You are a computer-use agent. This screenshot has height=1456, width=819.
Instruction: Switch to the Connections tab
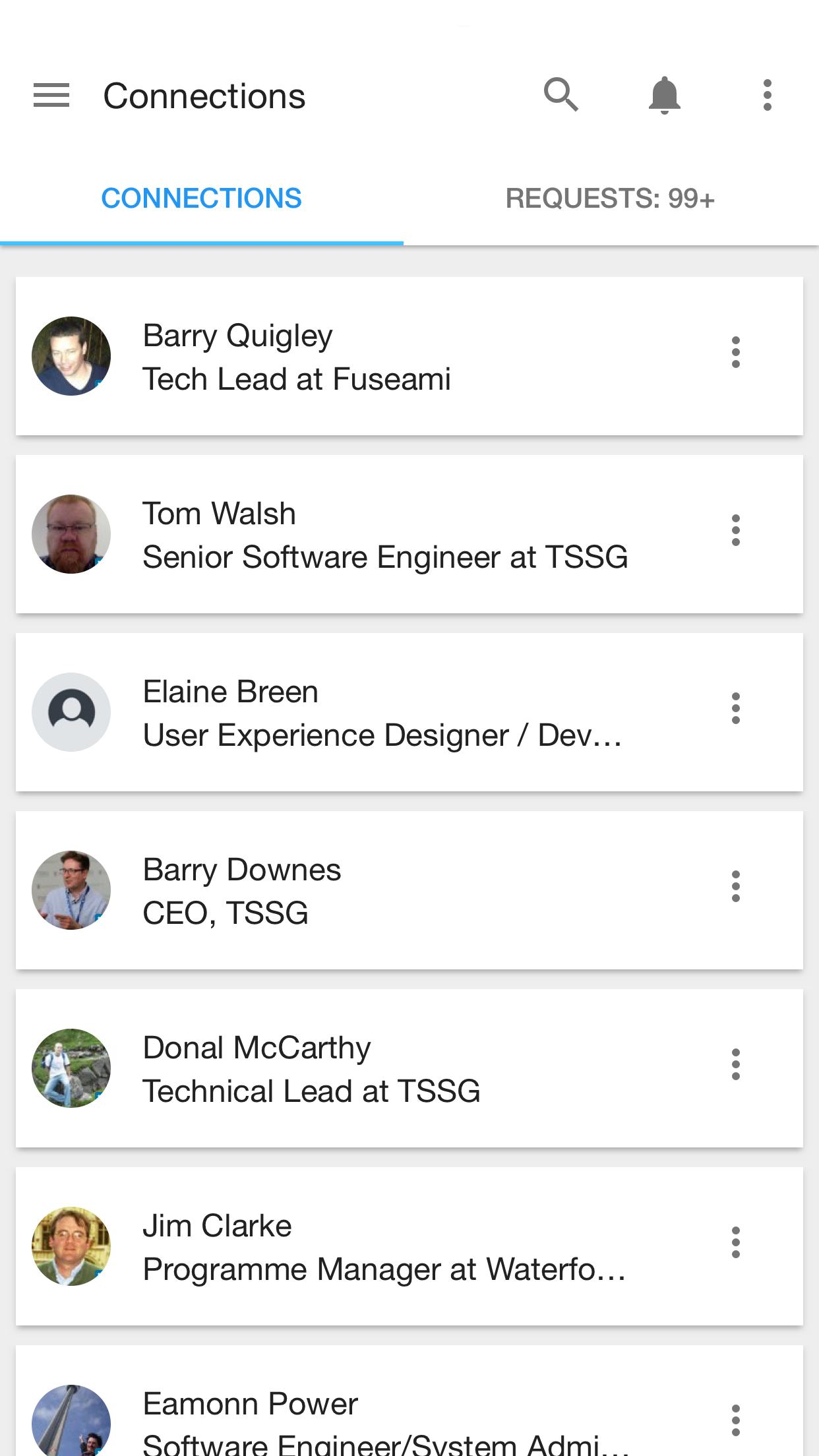point(202,198)
